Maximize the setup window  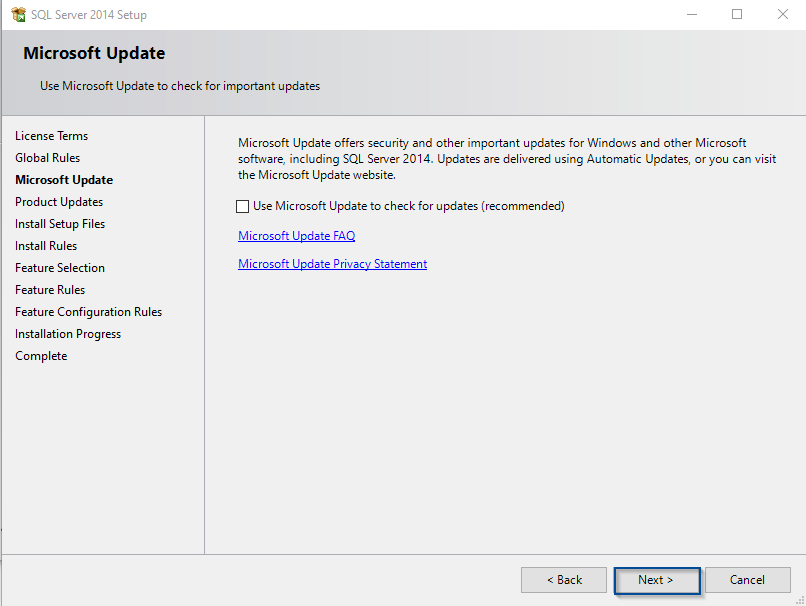click(737, 15)
